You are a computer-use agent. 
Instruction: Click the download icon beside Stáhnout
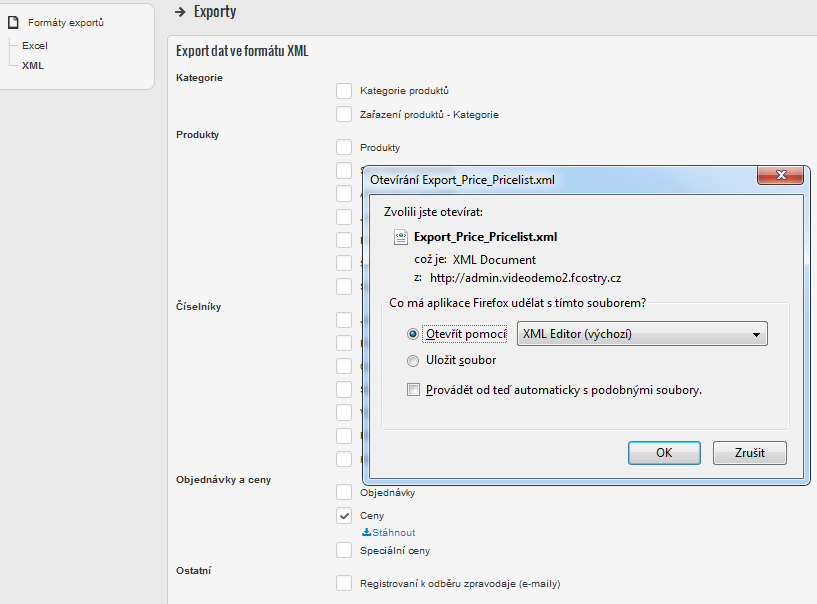(x=366, y=532)
